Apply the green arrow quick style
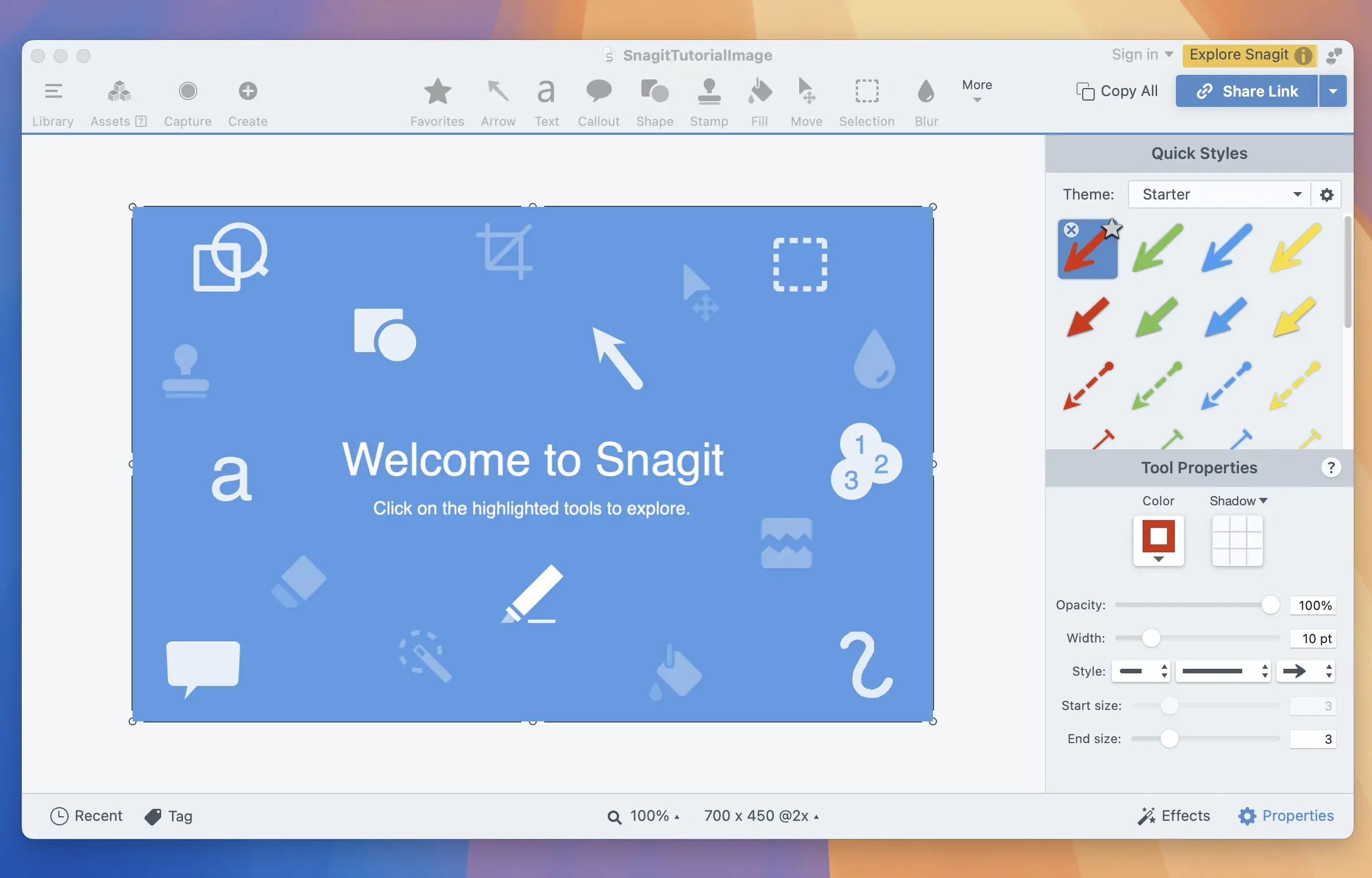 click(1157, 248)
